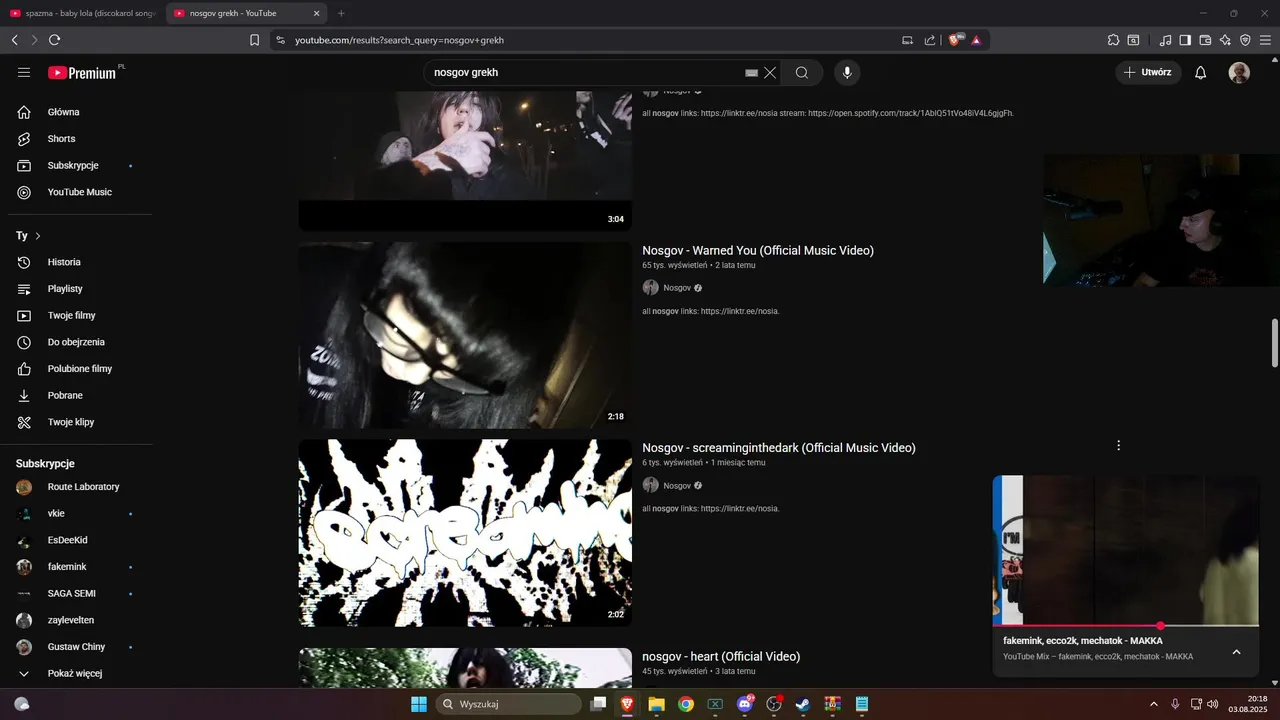Open Nosgov channel under screaminginthedark

coord(677,486)
